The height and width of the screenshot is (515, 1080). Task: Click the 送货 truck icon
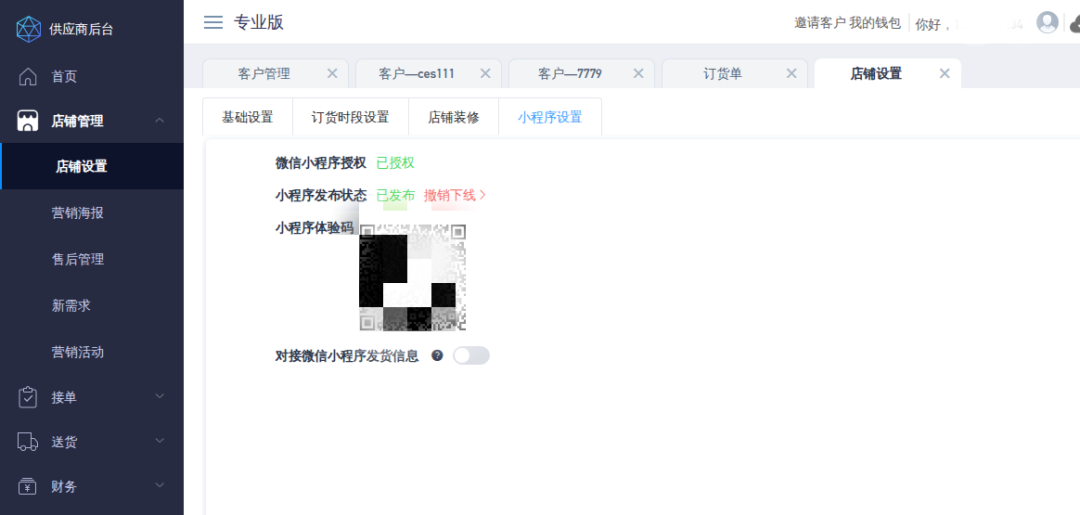(x=28, y=442)
